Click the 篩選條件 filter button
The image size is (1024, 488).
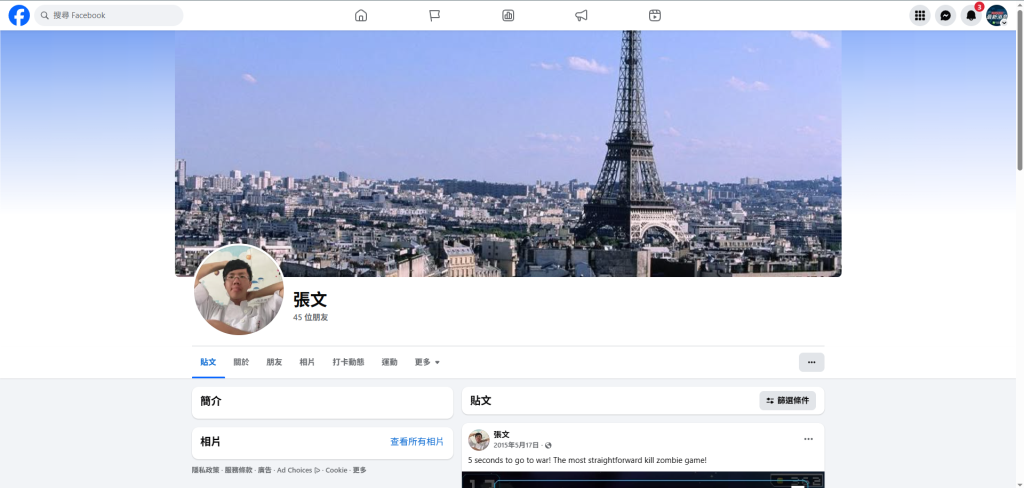tap(787, 400)
